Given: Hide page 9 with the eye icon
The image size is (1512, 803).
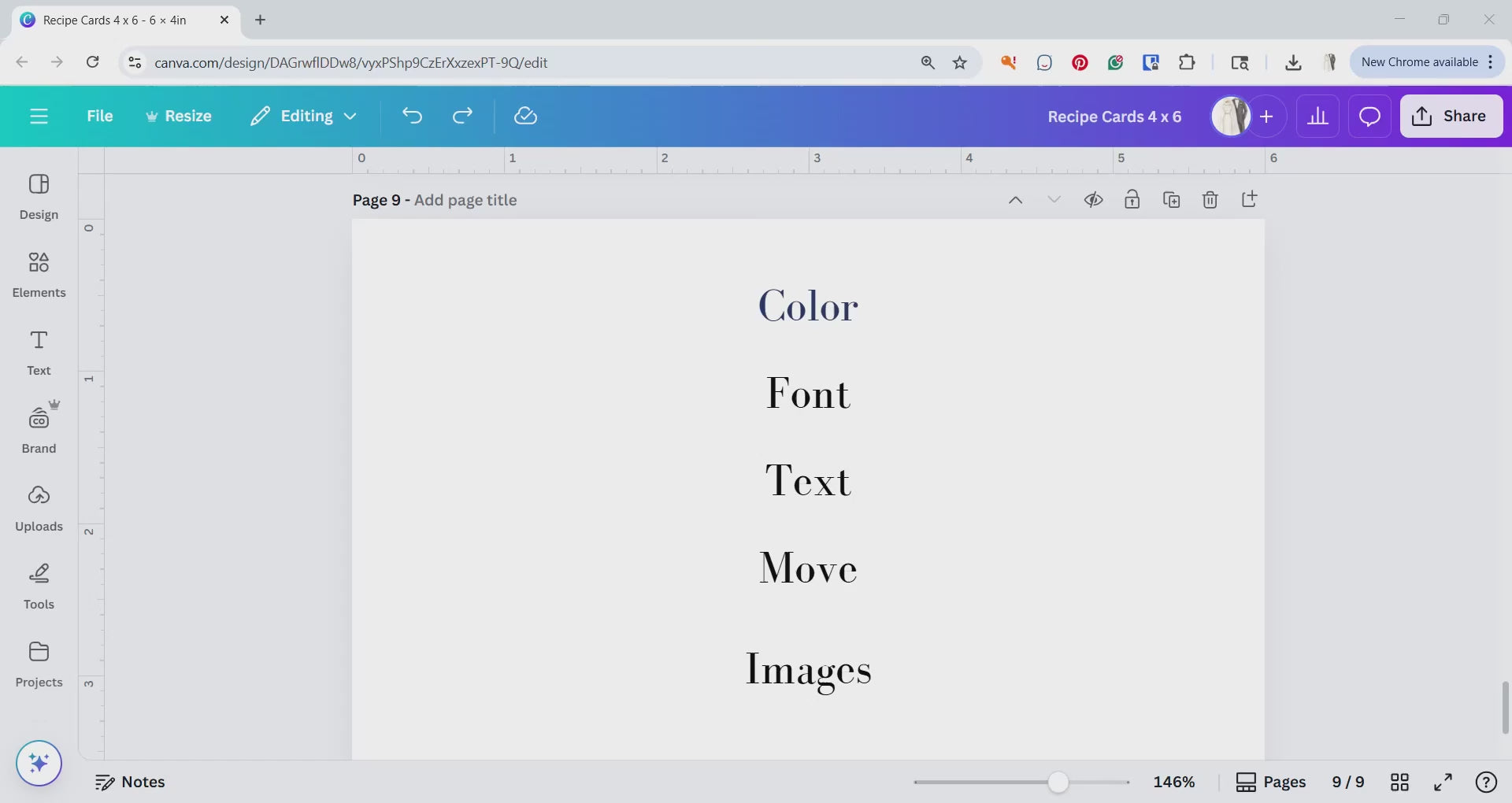Looking at the screenshot, I should click(1093, 200).
